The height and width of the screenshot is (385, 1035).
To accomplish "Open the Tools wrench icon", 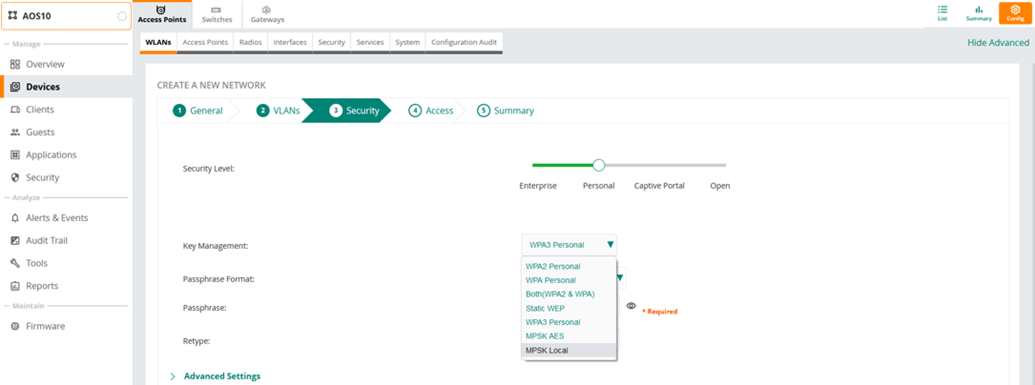I will point(15,263).
